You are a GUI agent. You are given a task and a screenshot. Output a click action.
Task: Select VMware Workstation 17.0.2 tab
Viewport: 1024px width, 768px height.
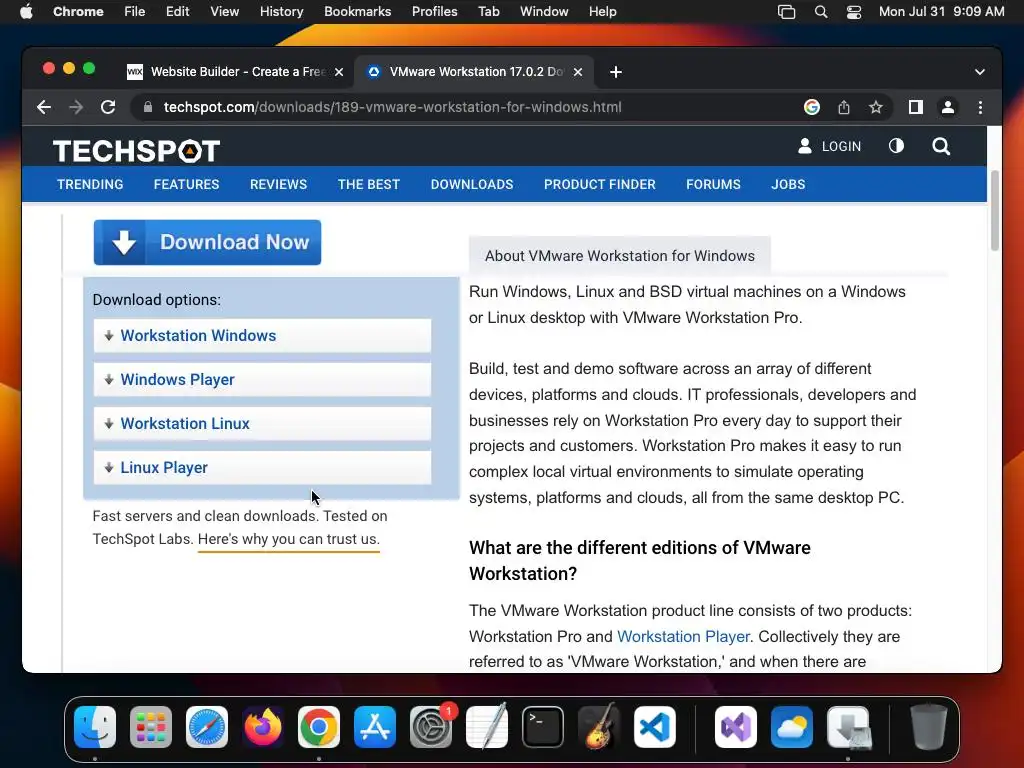point(475,72)
